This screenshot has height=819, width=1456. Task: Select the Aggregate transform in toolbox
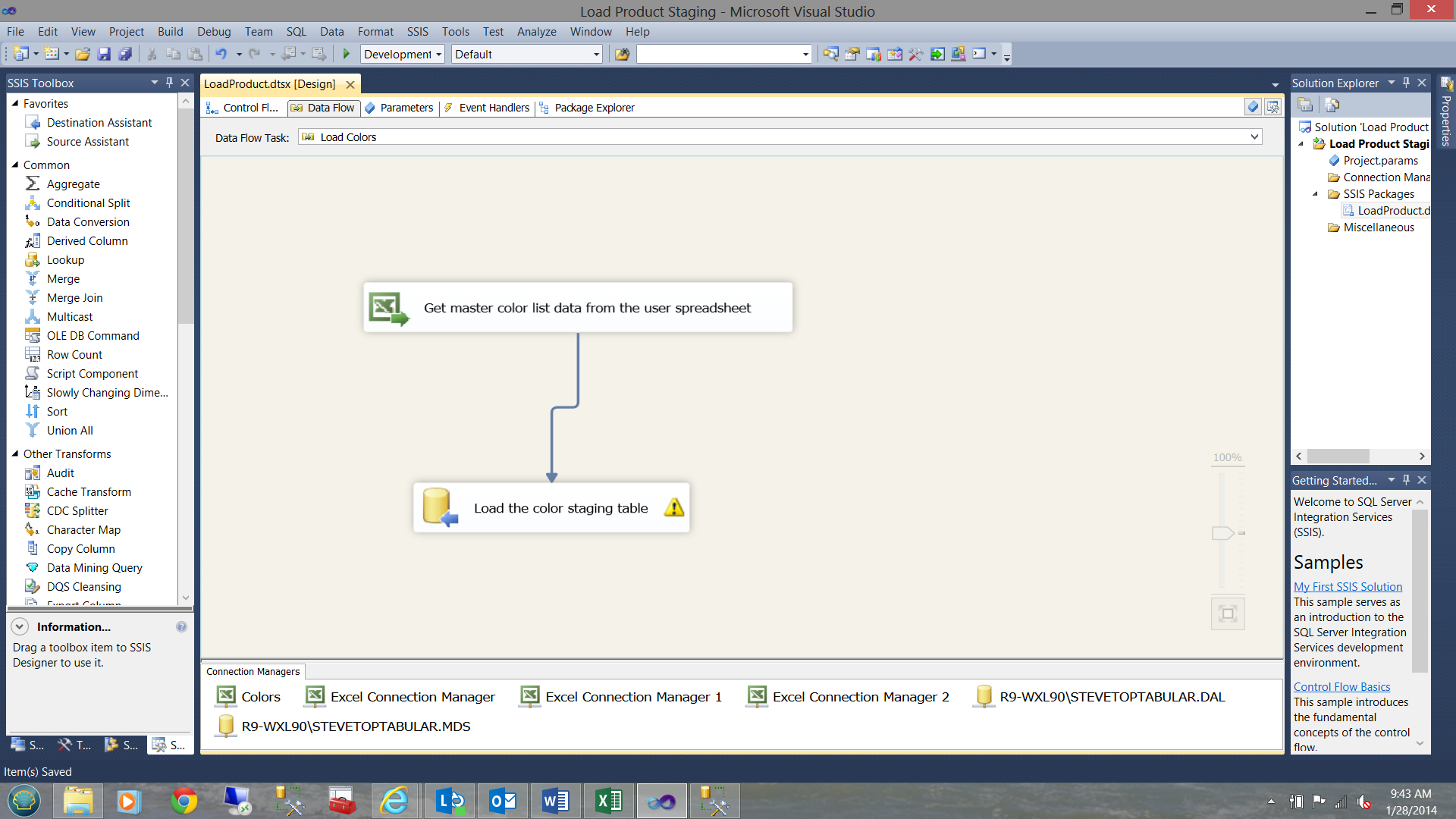(x=73, y=184)
